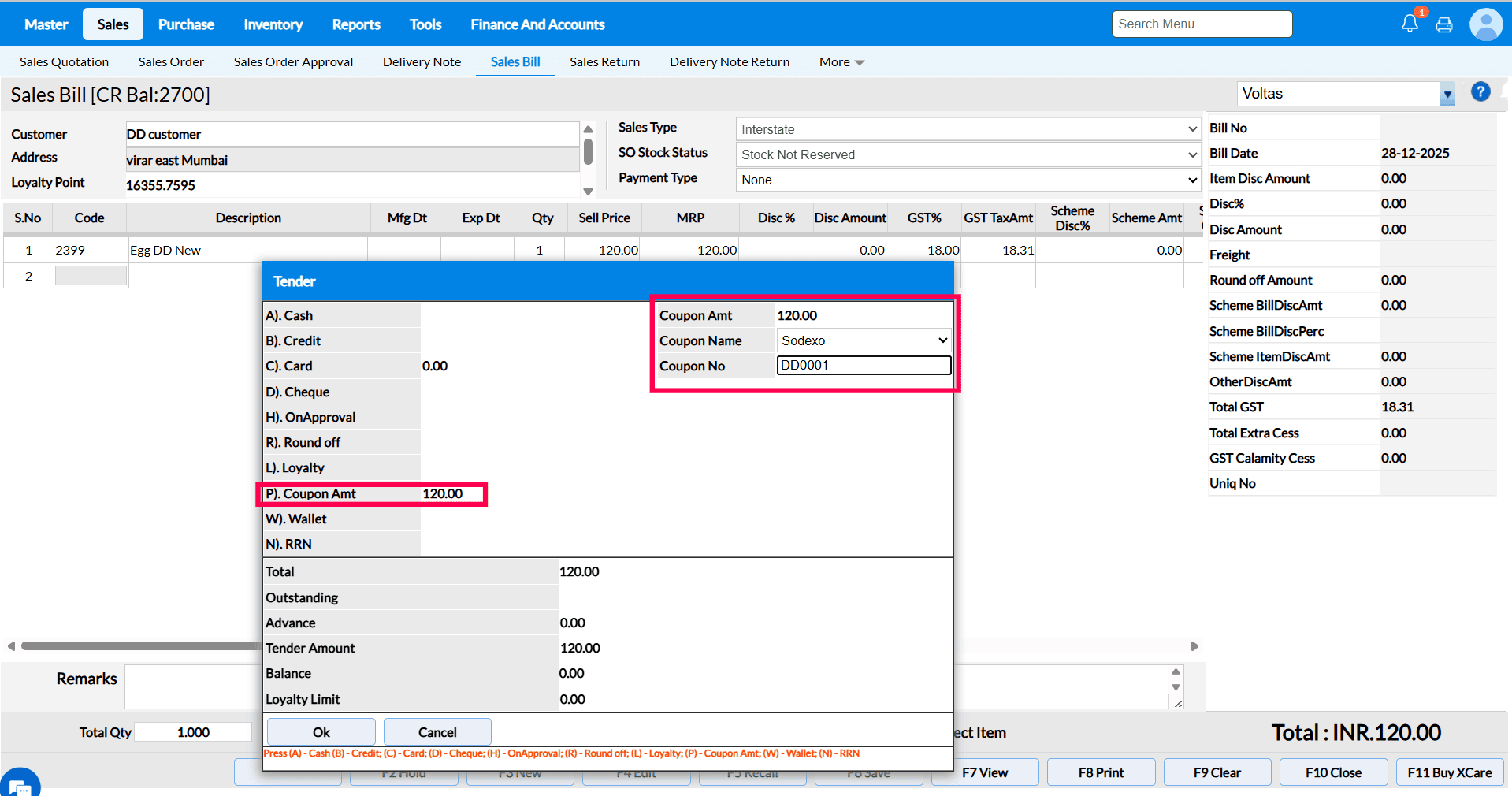This screenshot has height=796, width=1512.
Task: Click the horizontal grid scrollbar
Action: point(142,646)
